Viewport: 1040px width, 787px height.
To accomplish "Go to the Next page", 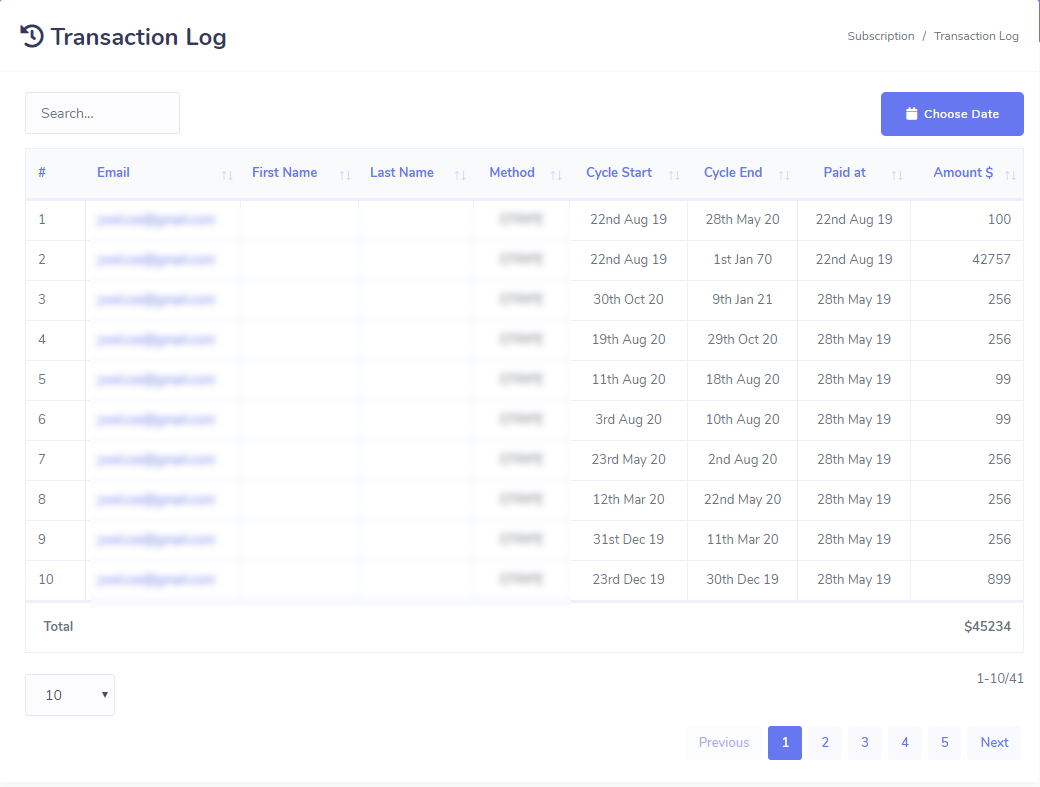I will (994, 742).
